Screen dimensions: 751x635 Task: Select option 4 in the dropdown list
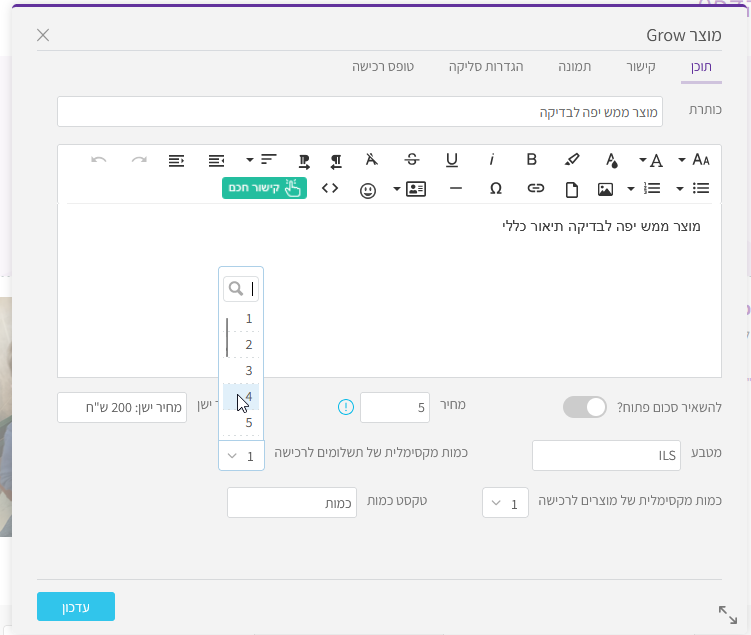coord(241,396)
